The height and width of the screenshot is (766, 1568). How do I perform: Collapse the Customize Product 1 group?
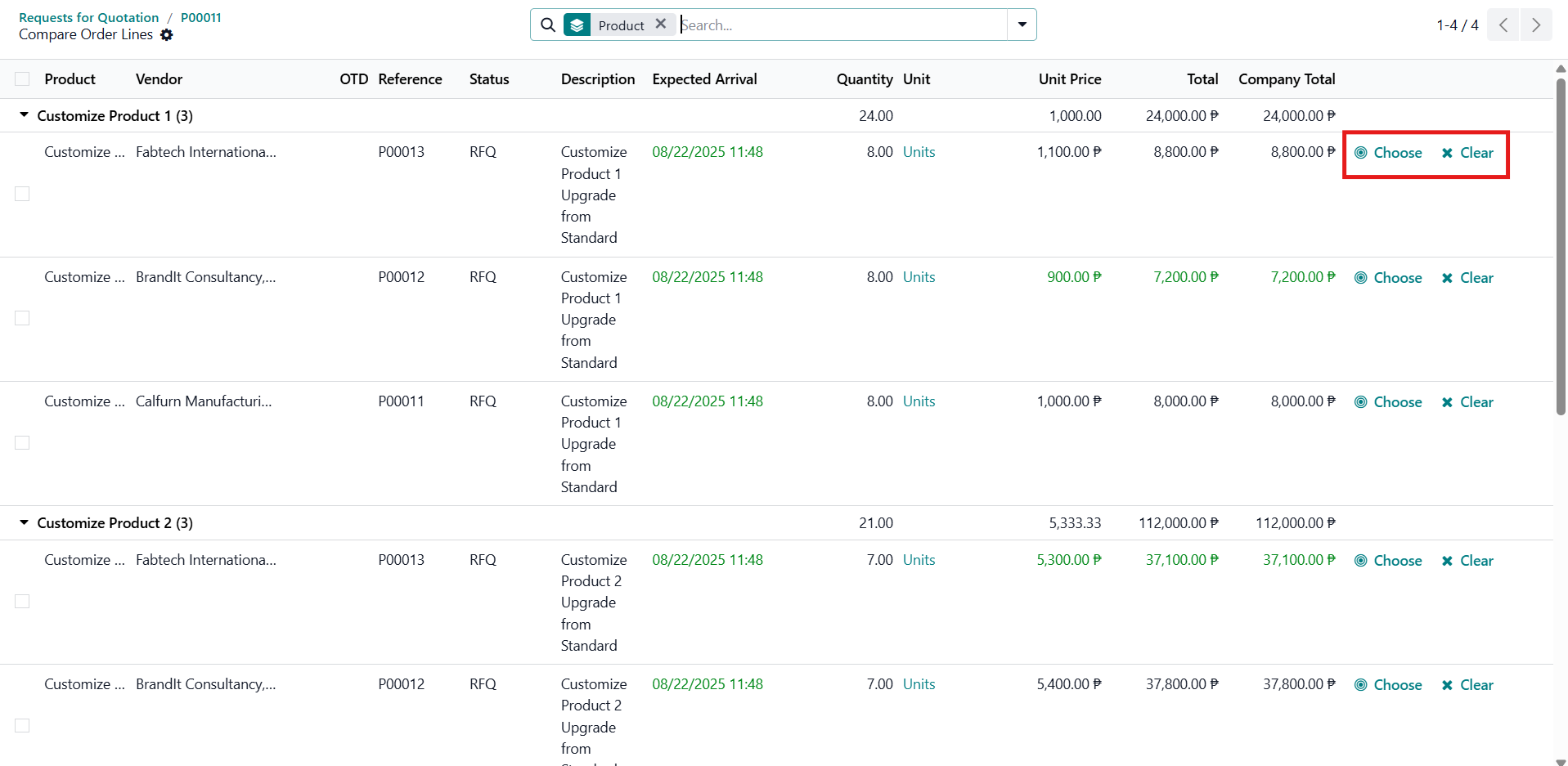pos(25,115)
